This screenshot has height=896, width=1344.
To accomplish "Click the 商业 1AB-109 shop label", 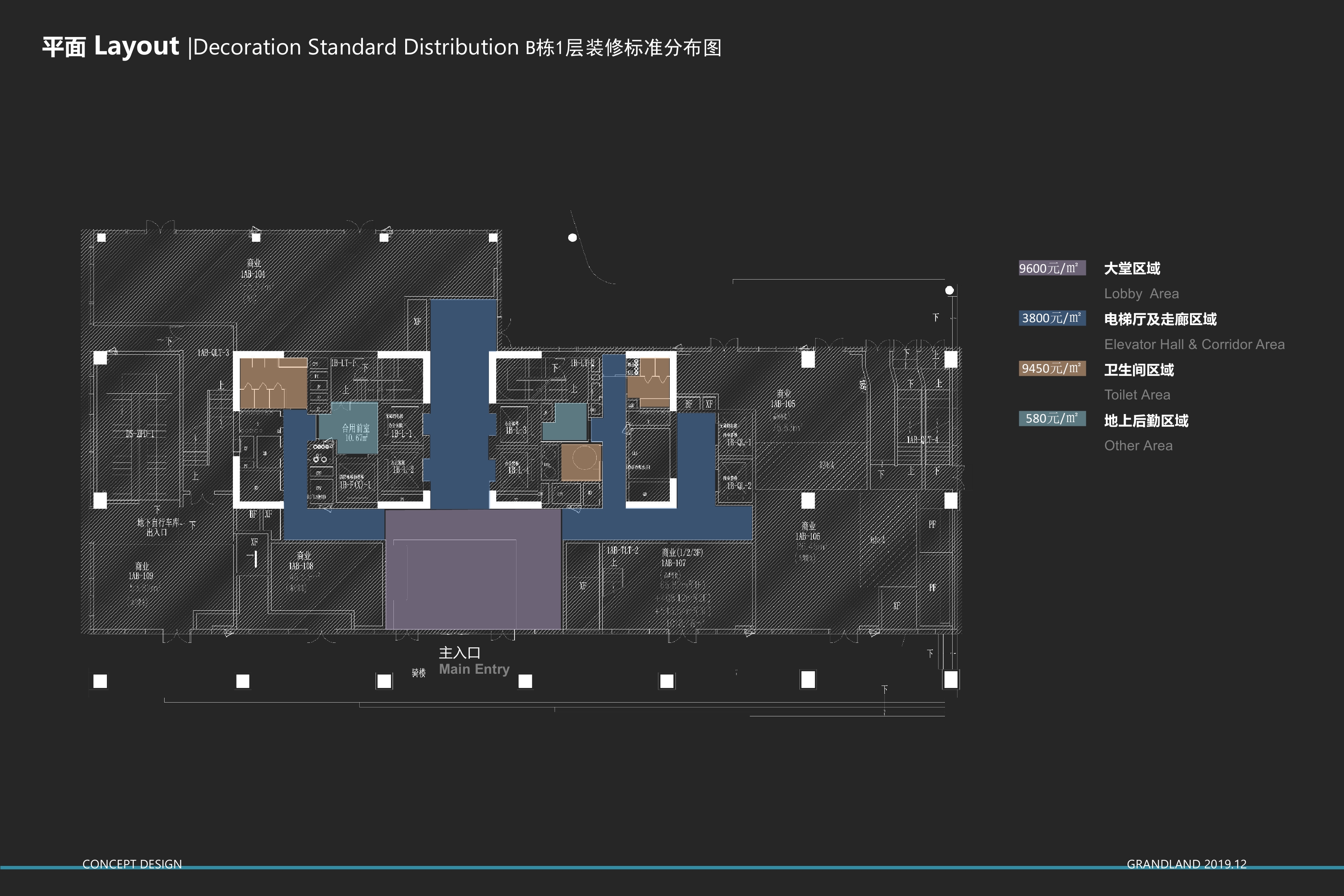I will (x=141, y=571).
